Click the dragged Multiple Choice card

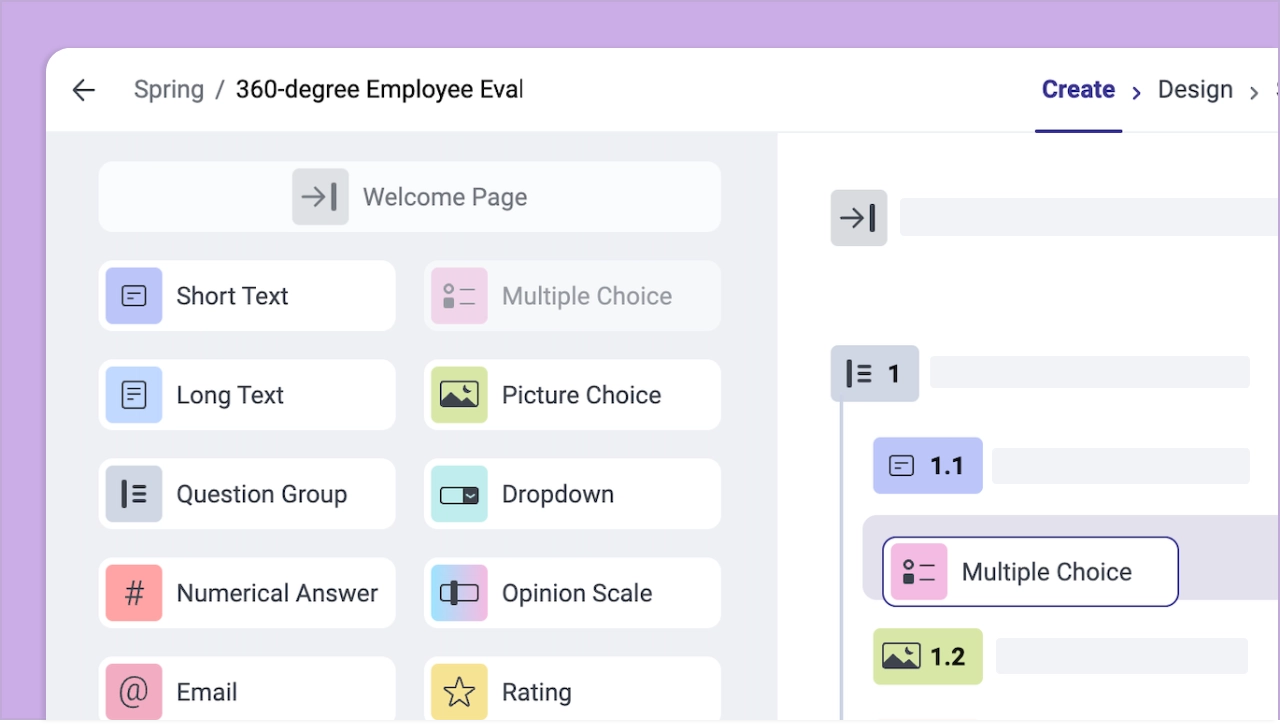coord(1030,572)
